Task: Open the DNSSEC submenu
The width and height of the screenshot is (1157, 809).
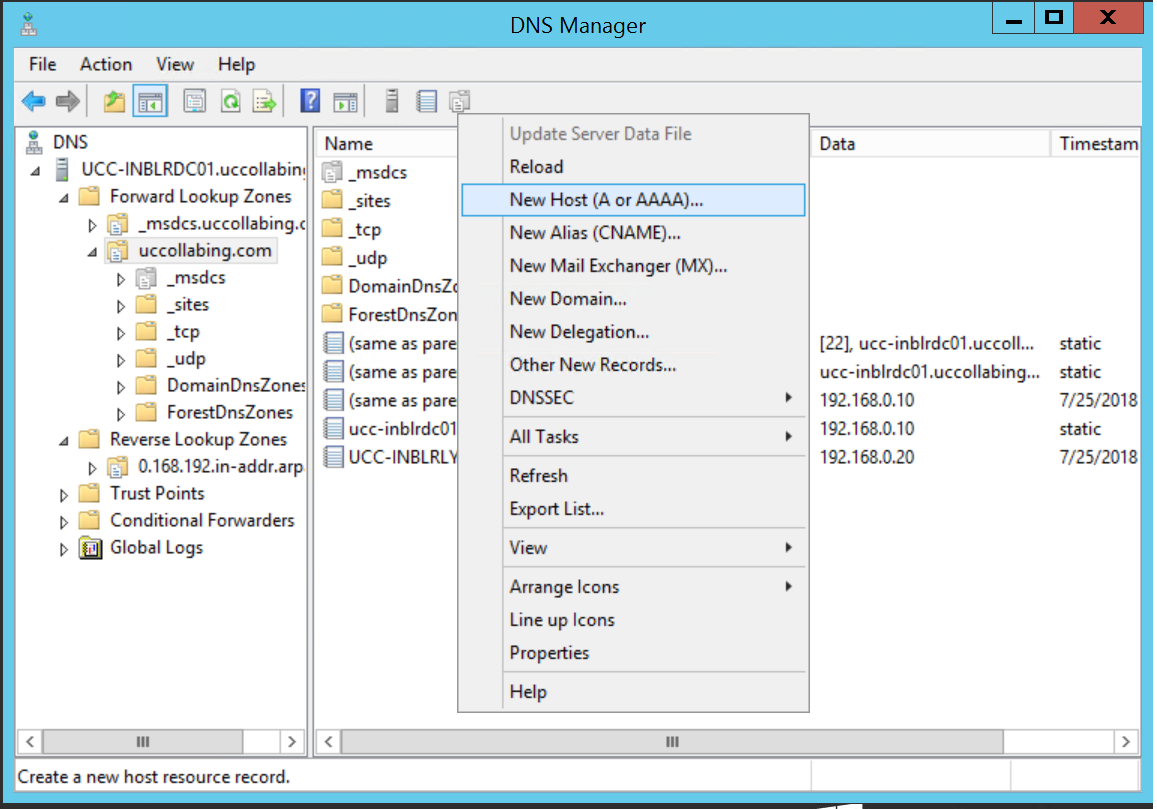Action: [633, 398]
